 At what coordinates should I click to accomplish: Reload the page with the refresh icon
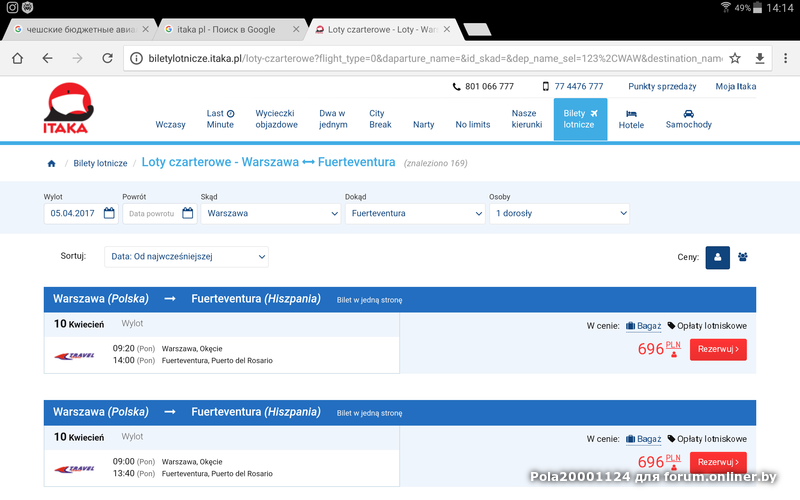coord(107,58)
